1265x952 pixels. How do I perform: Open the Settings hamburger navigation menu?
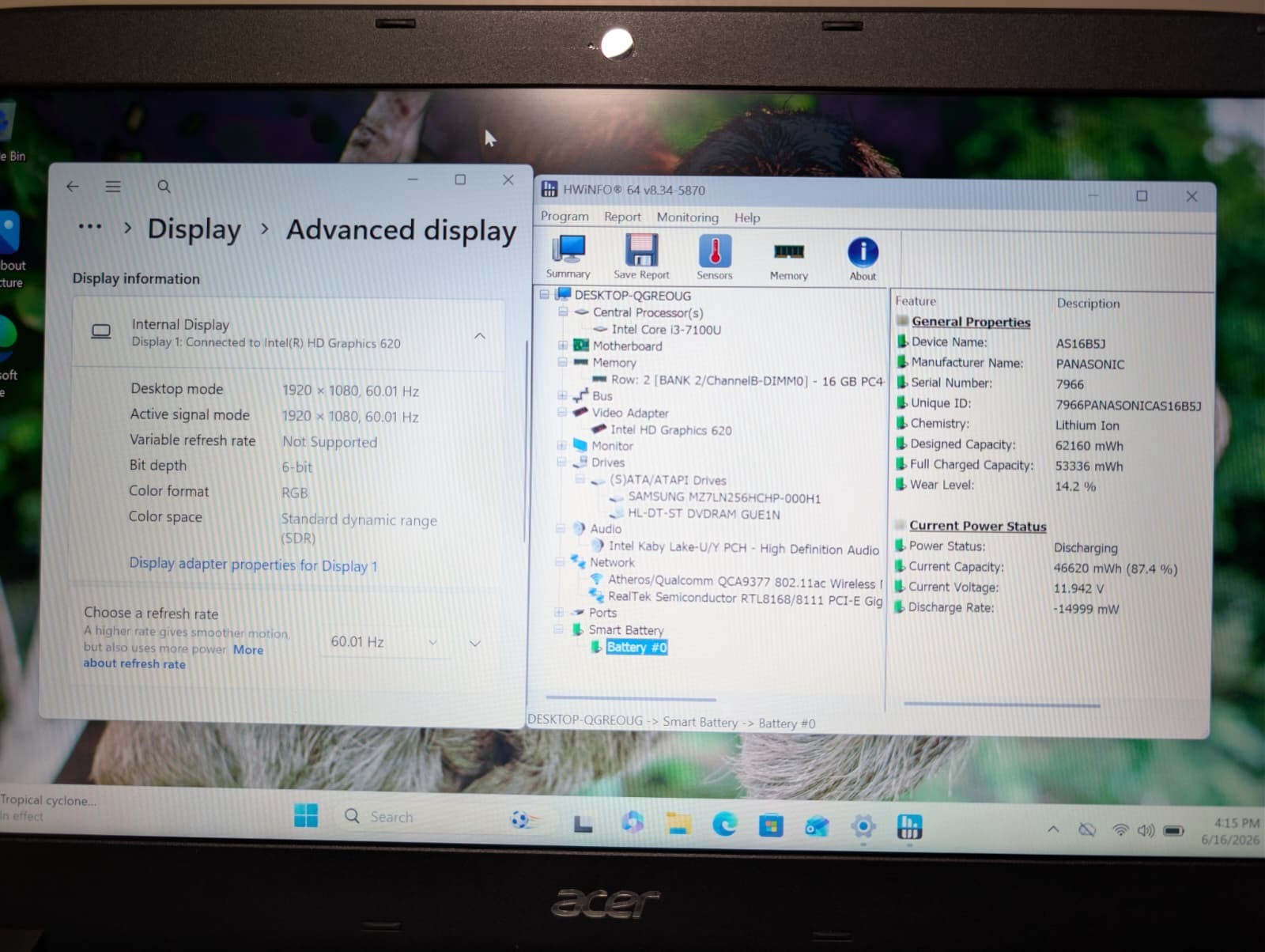[113, 187]
